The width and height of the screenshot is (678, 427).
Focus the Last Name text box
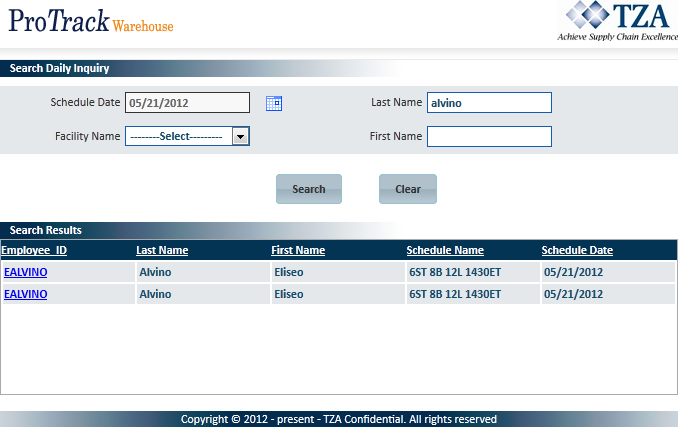point(489,103)
